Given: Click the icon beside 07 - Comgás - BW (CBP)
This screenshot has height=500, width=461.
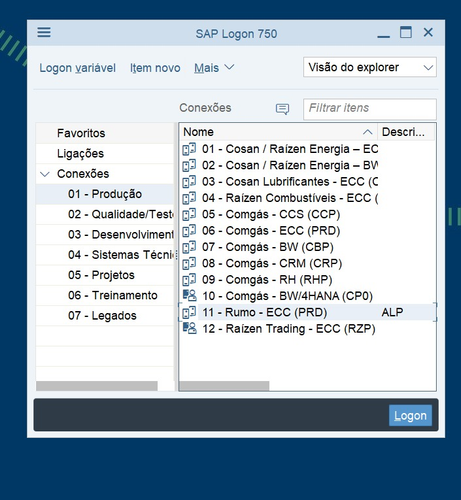Looking at the screenshot, I should [x=189, y=247].
